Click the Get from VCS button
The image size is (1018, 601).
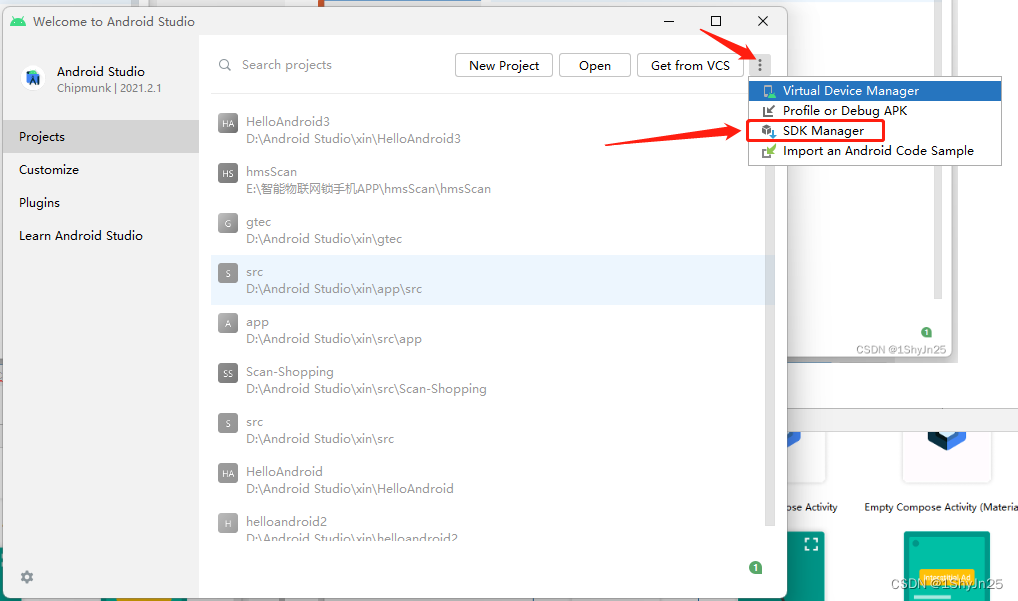click(x=690, y=64)
